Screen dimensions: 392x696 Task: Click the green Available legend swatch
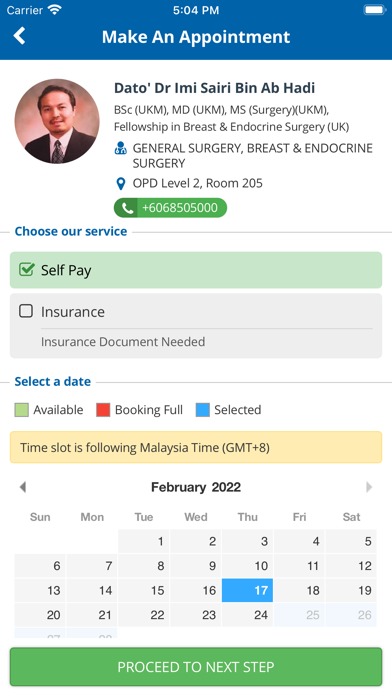pos(21,410)
